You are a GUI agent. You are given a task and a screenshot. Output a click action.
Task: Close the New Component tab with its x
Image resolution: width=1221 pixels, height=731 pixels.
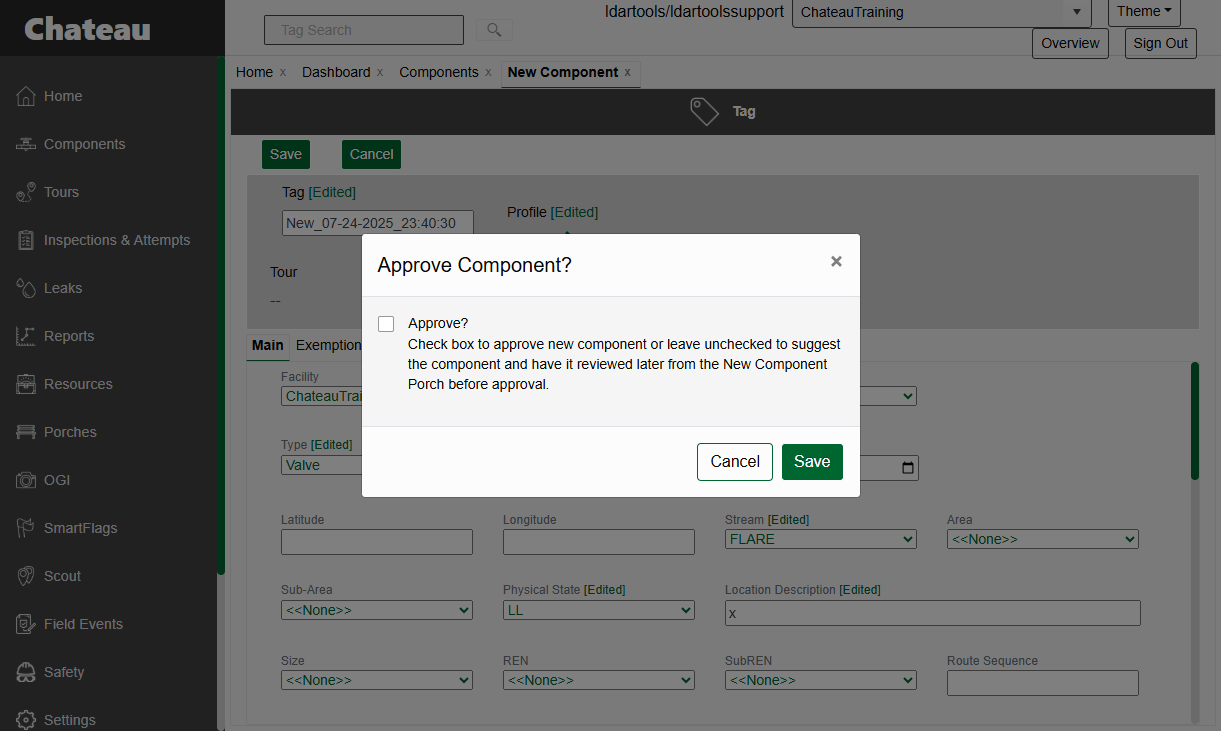pos(627,72)
